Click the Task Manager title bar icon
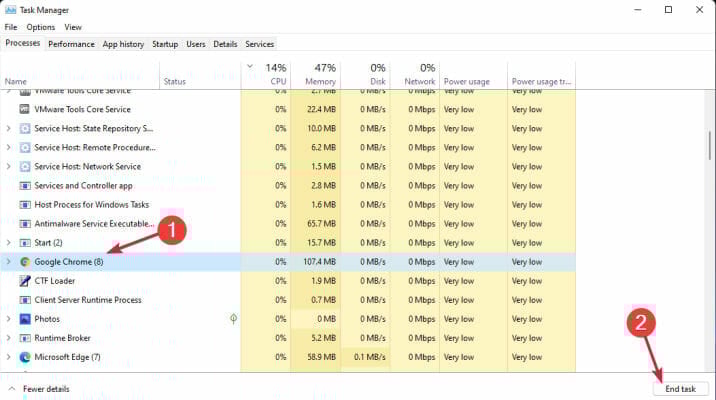This screenshot has width=716, height=400. point(10,10)
